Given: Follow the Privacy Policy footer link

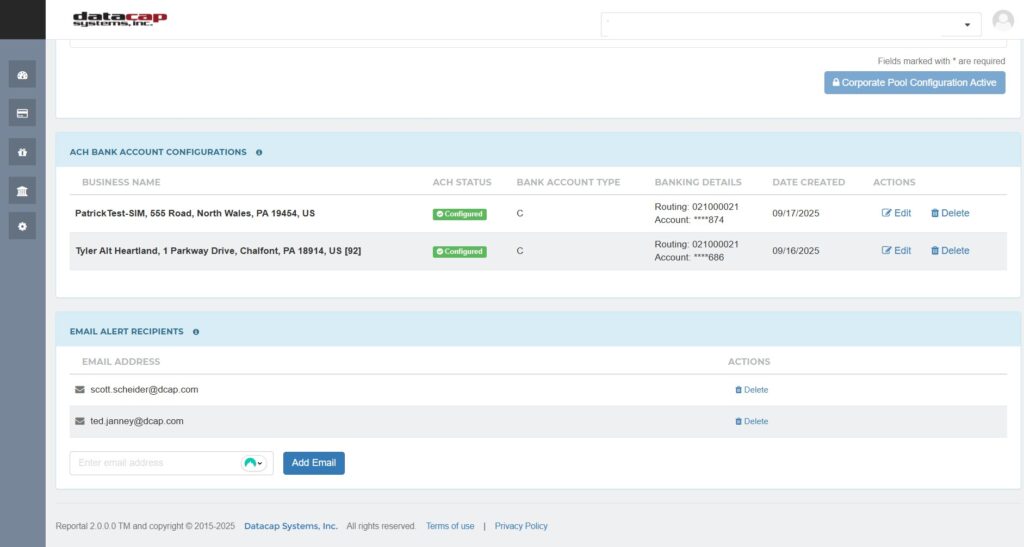Looking at the screenshot, I should [x=521, y=526].
